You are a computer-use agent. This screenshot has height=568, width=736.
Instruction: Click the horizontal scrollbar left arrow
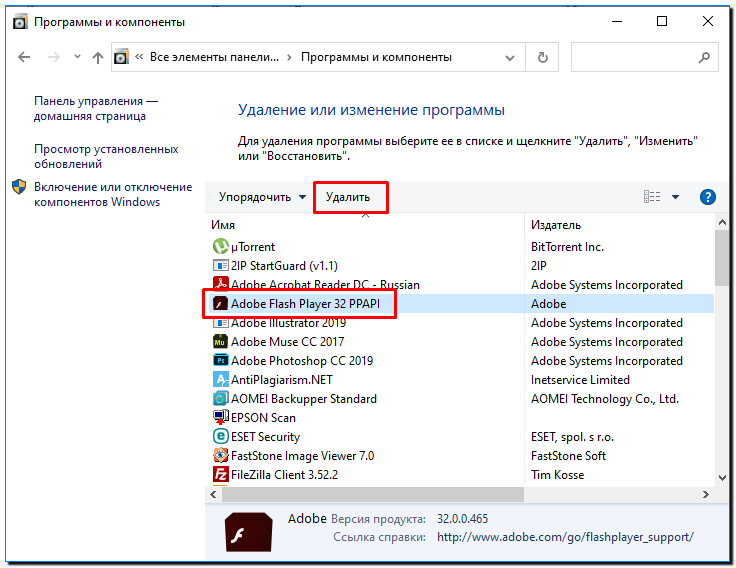(x=214, y=494)
